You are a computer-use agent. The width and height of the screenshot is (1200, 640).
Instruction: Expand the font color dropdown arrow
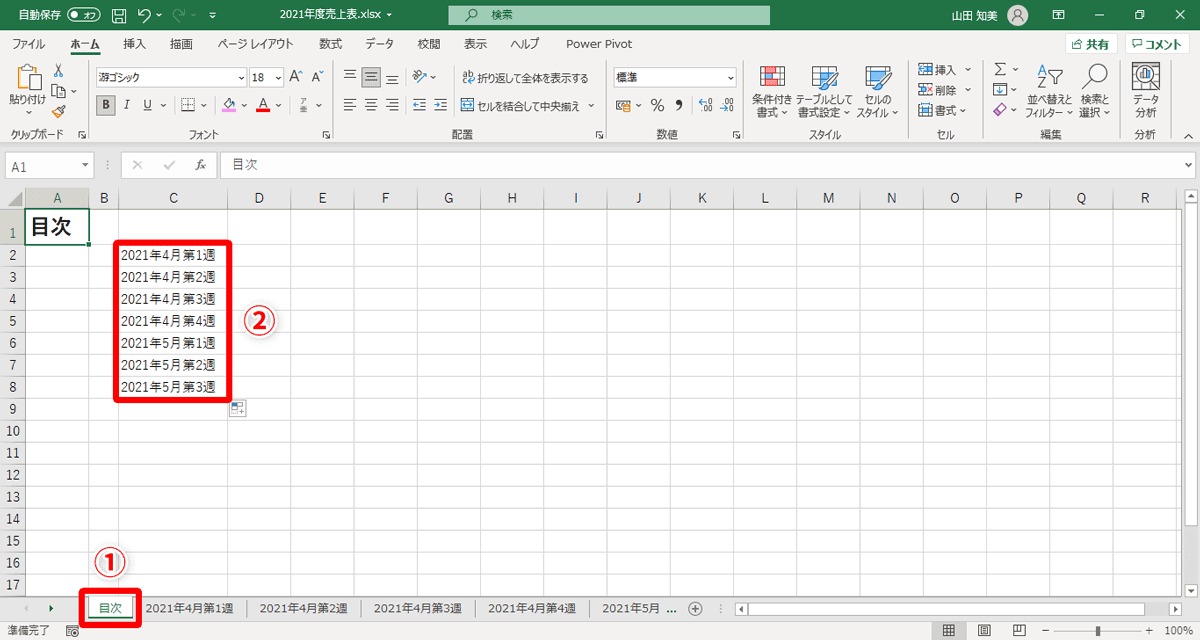280,105
